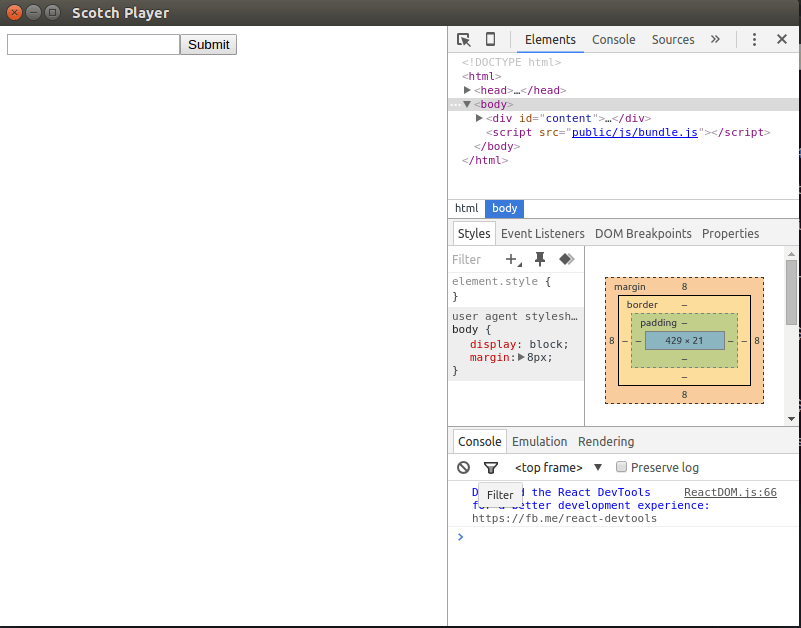Click html in the breadcrumb bar
The height and width of the screenshot is (628, 801).
(x=466, y=208)
